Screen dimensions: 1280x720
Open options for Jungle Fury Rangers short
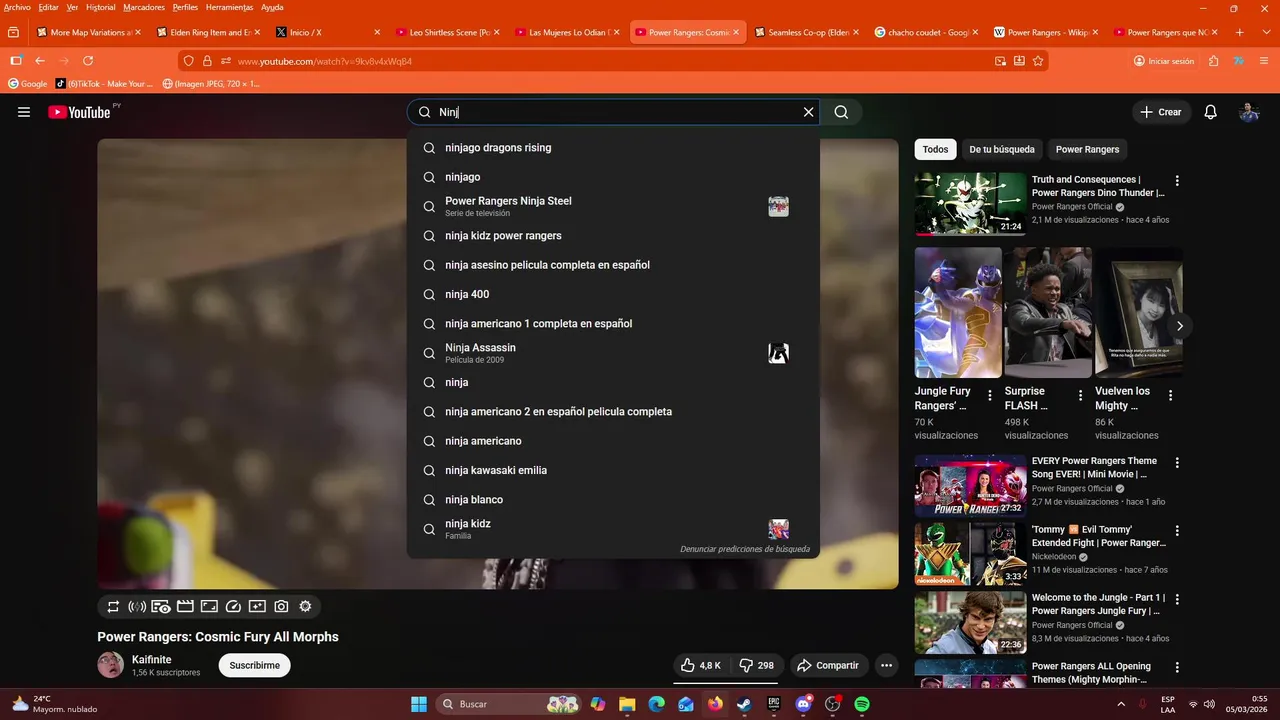tap(990, 396)
